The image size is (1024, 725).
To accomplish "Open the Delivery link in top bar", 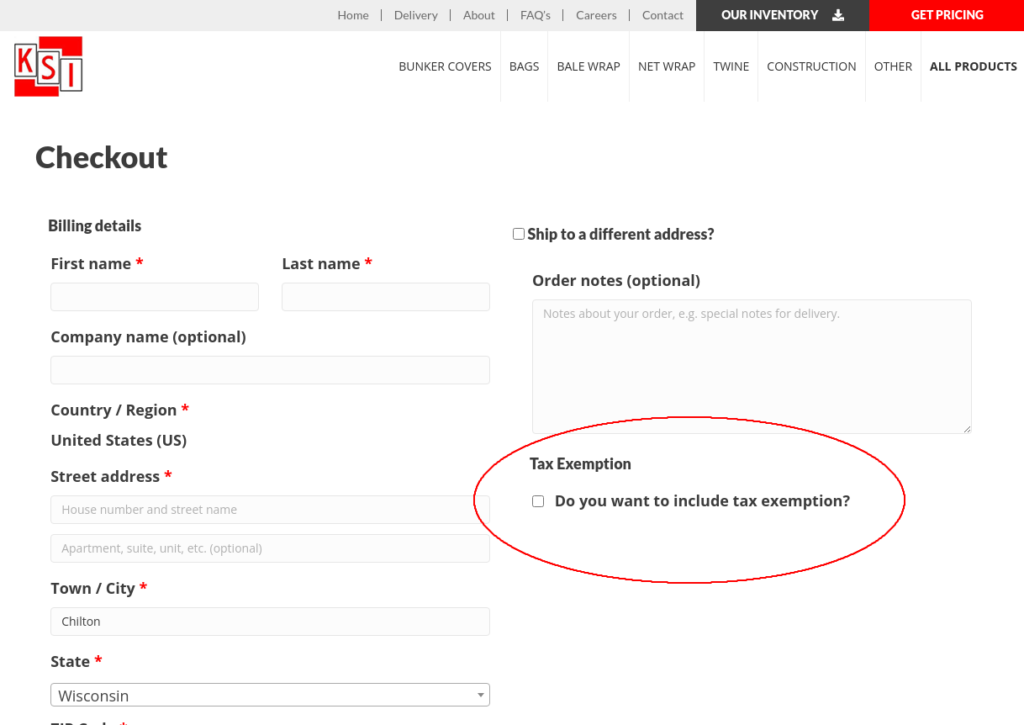I will (x=416, y=15).
